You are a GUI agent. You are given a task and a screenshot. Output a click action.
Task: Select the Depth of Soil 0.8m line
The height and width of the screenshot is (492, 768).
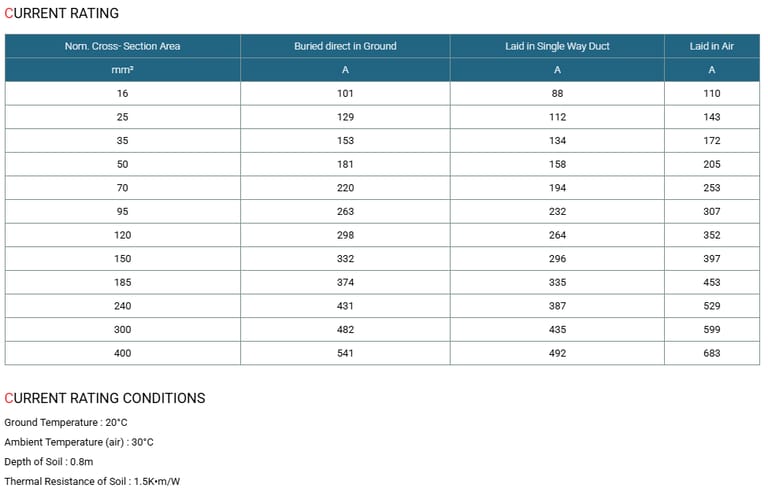coord(49,462)
